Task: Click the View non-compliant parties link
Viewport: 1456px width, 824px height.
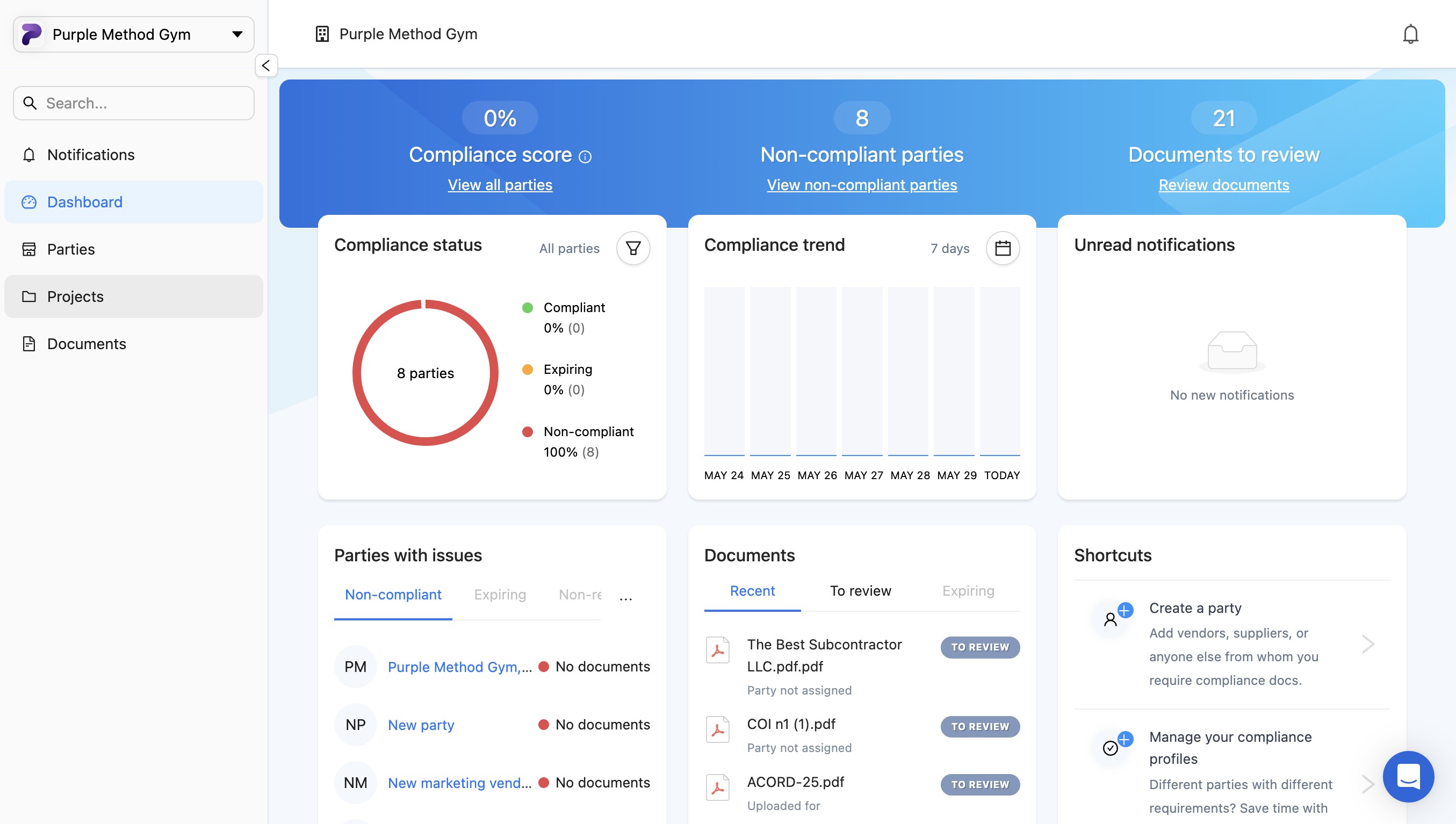Action: pyautogui.click(x=861, y=185)
